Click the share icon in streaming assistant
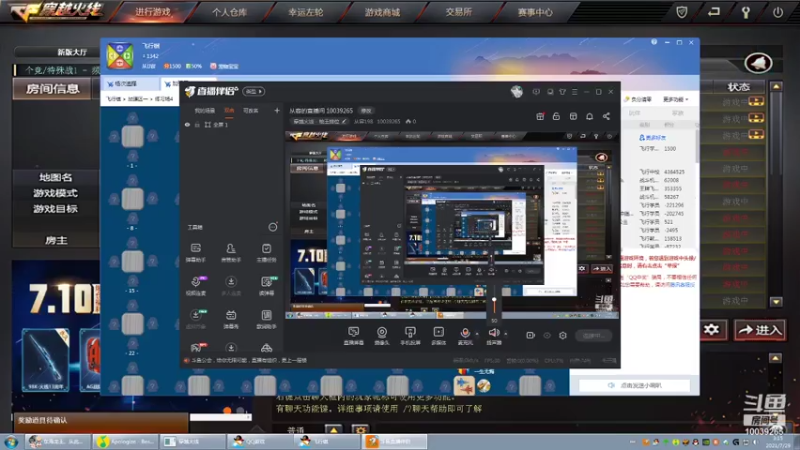This screenshot has height=450, width=800. pyautogui.click(x=606, y=116)
